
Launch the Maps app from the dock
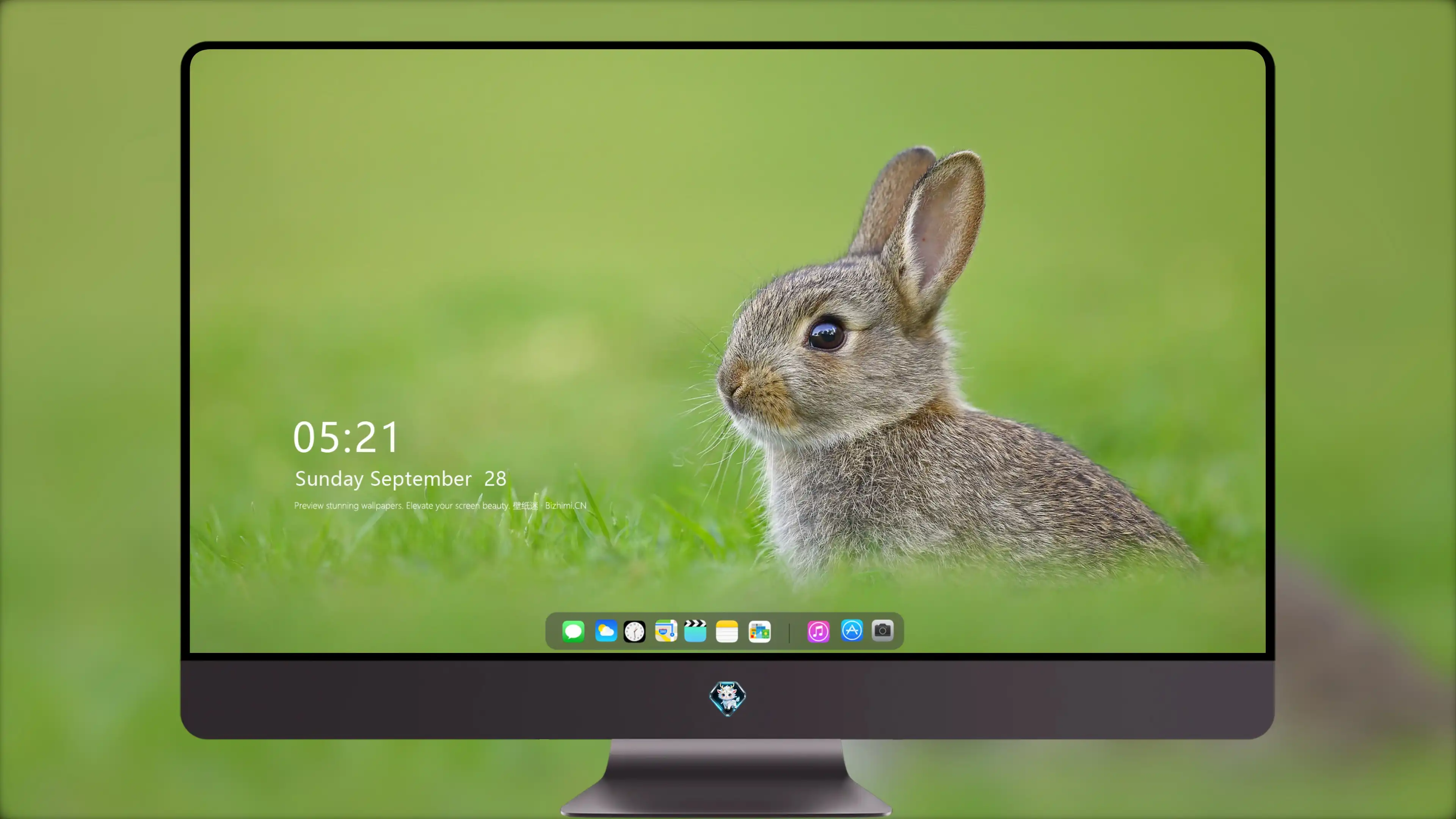(x=666, y=631)
